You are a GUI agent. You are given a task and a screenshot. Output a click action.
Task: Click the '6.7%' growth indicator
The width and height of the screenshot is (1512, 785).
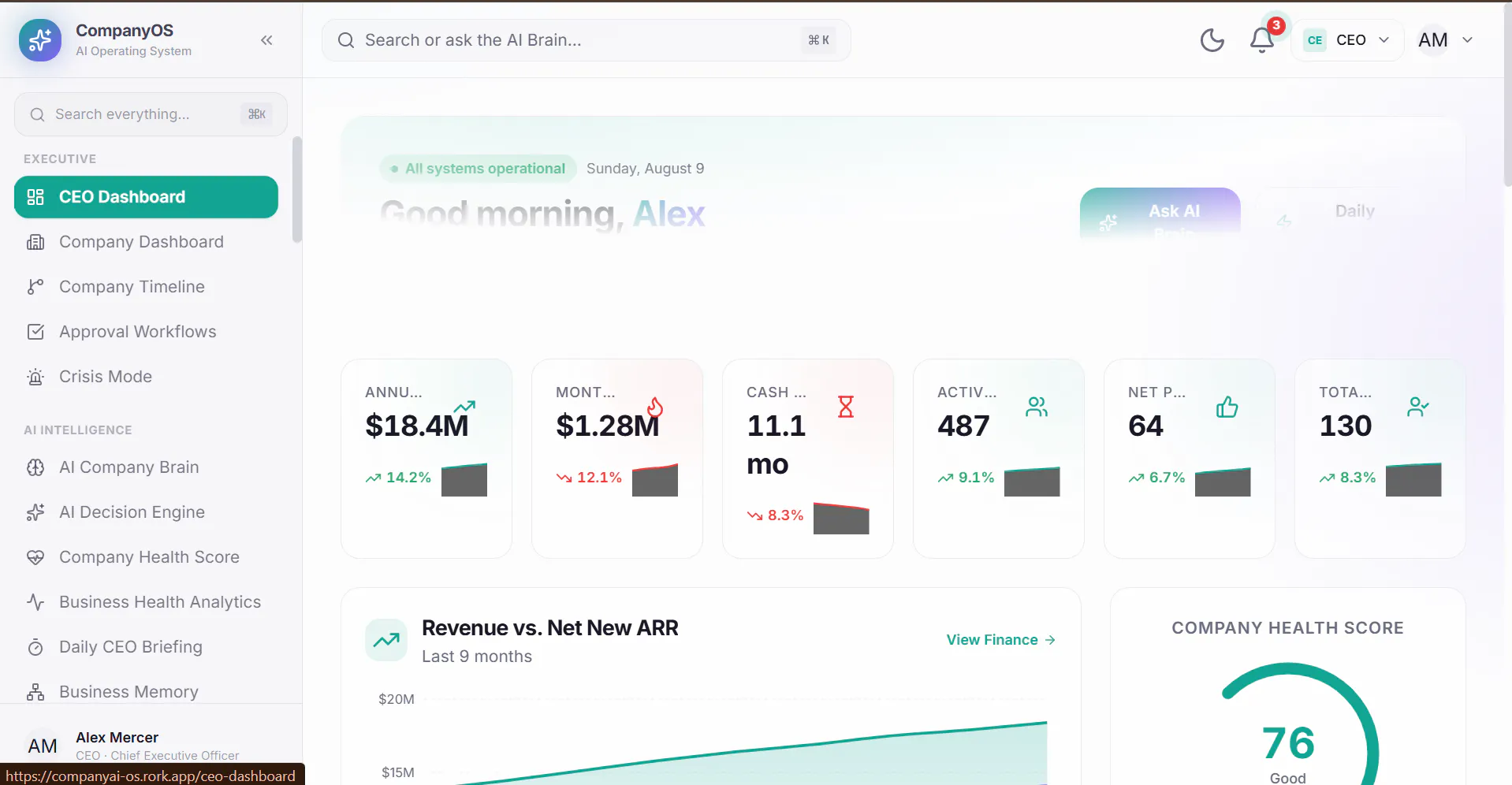pyautogui.click(x=1157, y=478)
